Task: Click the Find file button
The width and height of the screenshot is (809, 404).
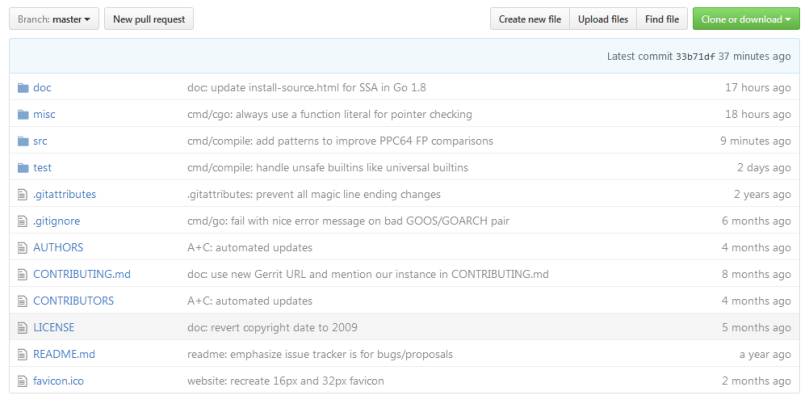Action: (662, 19)
